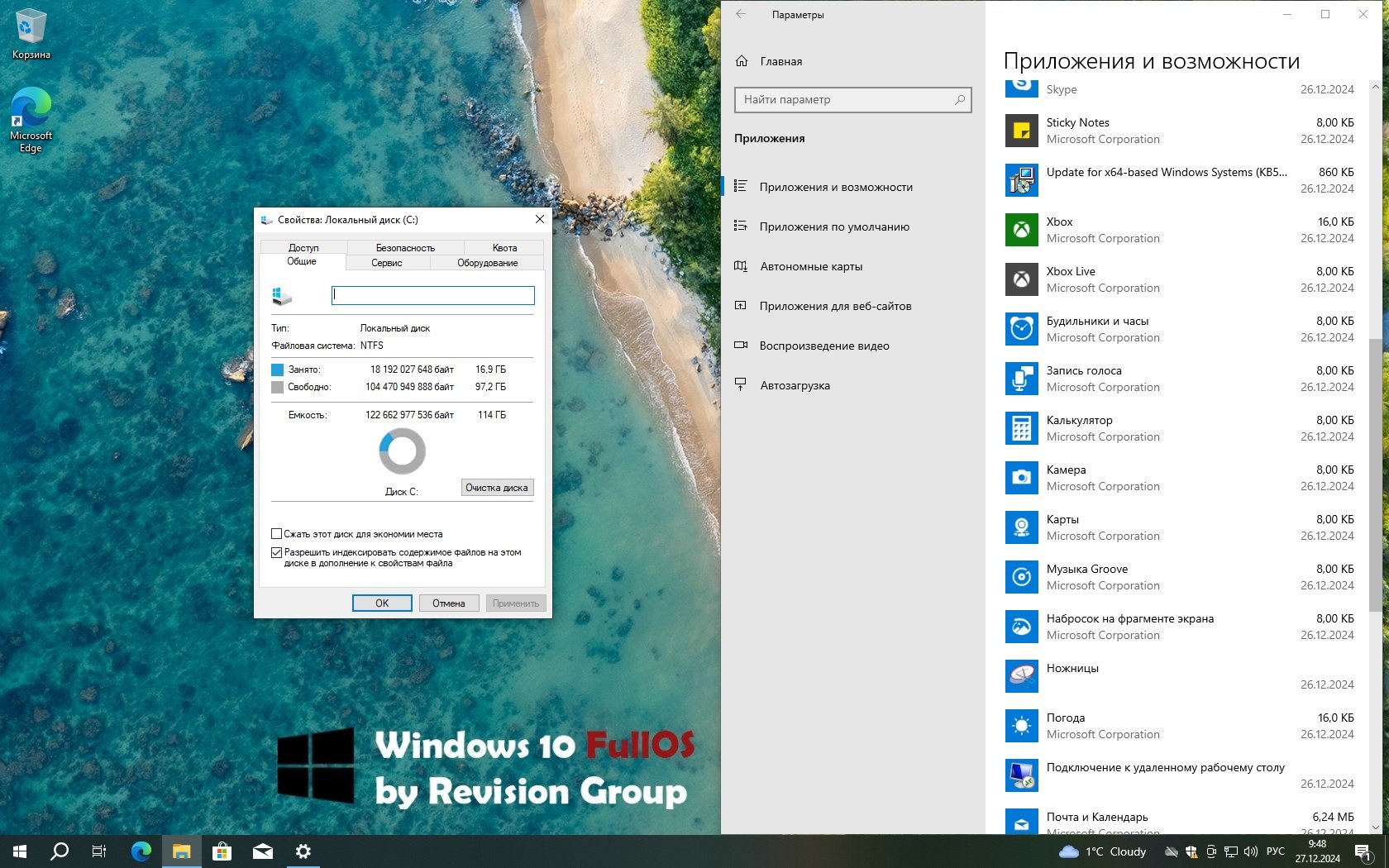
Task: Click the Погода app icon
Action: [1021, 726]
